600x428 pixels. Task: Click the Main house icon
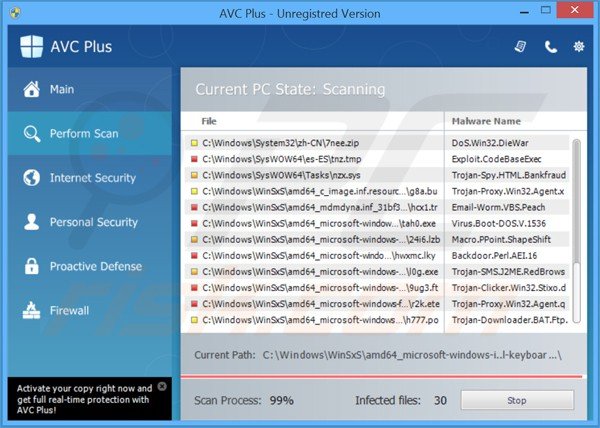coord(31,90)
